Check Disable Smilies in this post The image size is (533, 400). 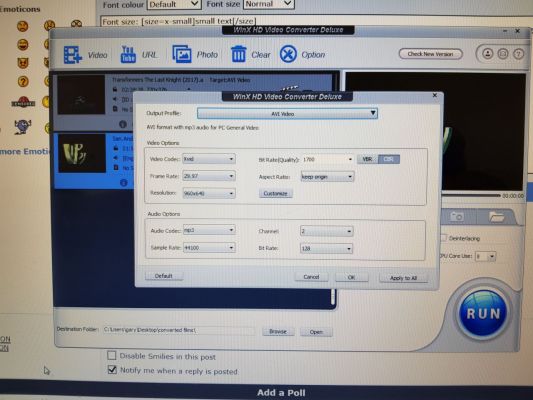tap(111, 355)
